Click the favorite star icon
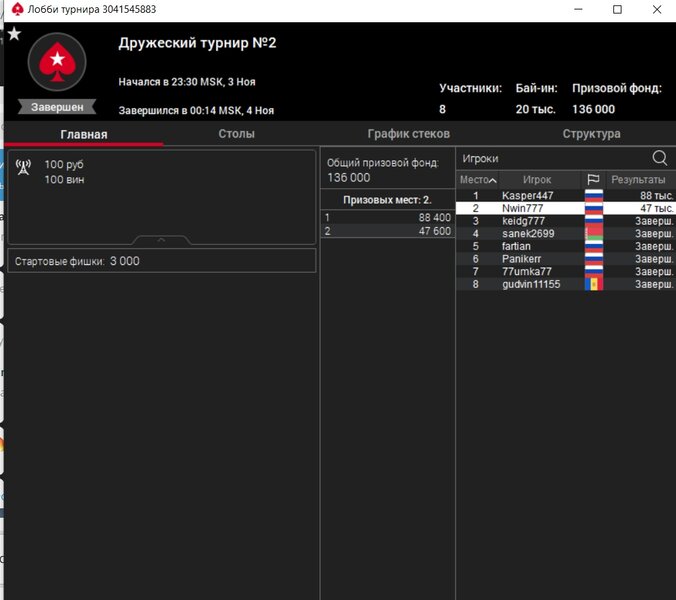This screenshot has width=676, height=600. tap(14, 33)
